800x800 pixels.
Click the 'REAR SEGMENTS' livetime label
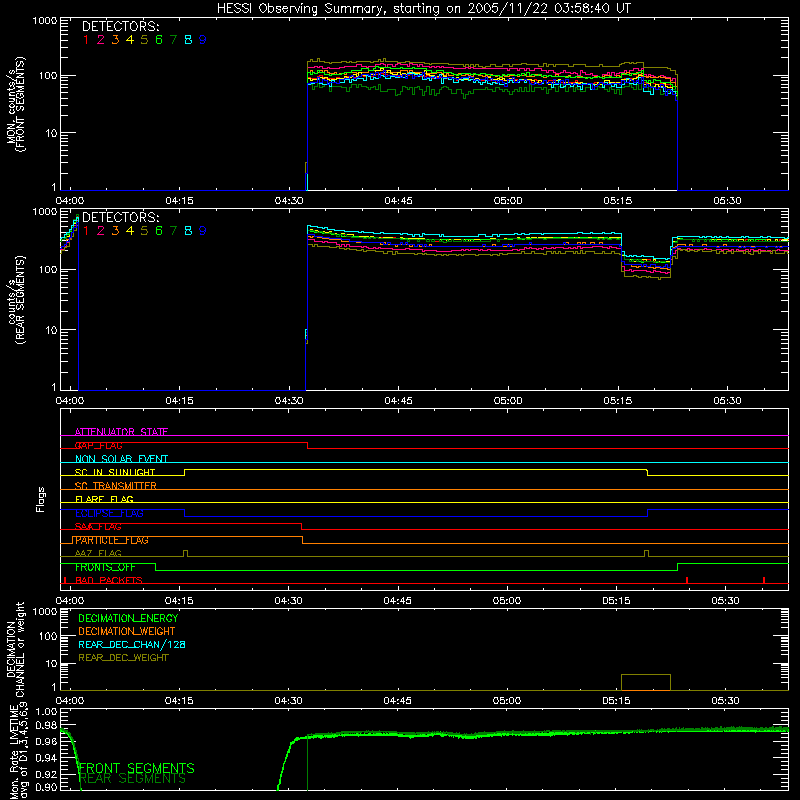pos(133,779)
